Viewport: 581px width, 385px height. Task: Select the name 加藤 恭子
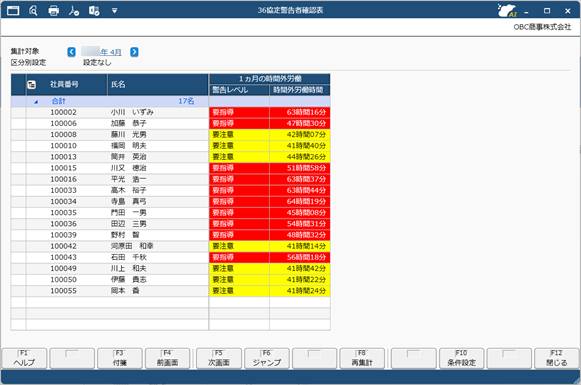[129, 123]
